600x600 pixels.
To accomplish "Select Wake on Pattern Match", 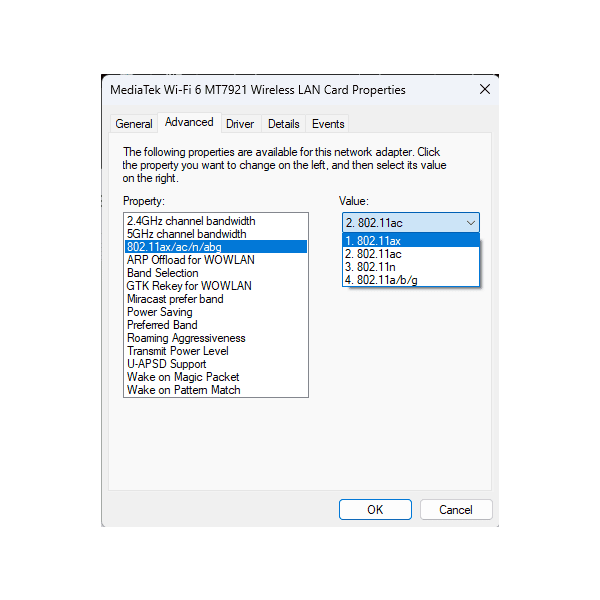I will (x=216, y=390).
